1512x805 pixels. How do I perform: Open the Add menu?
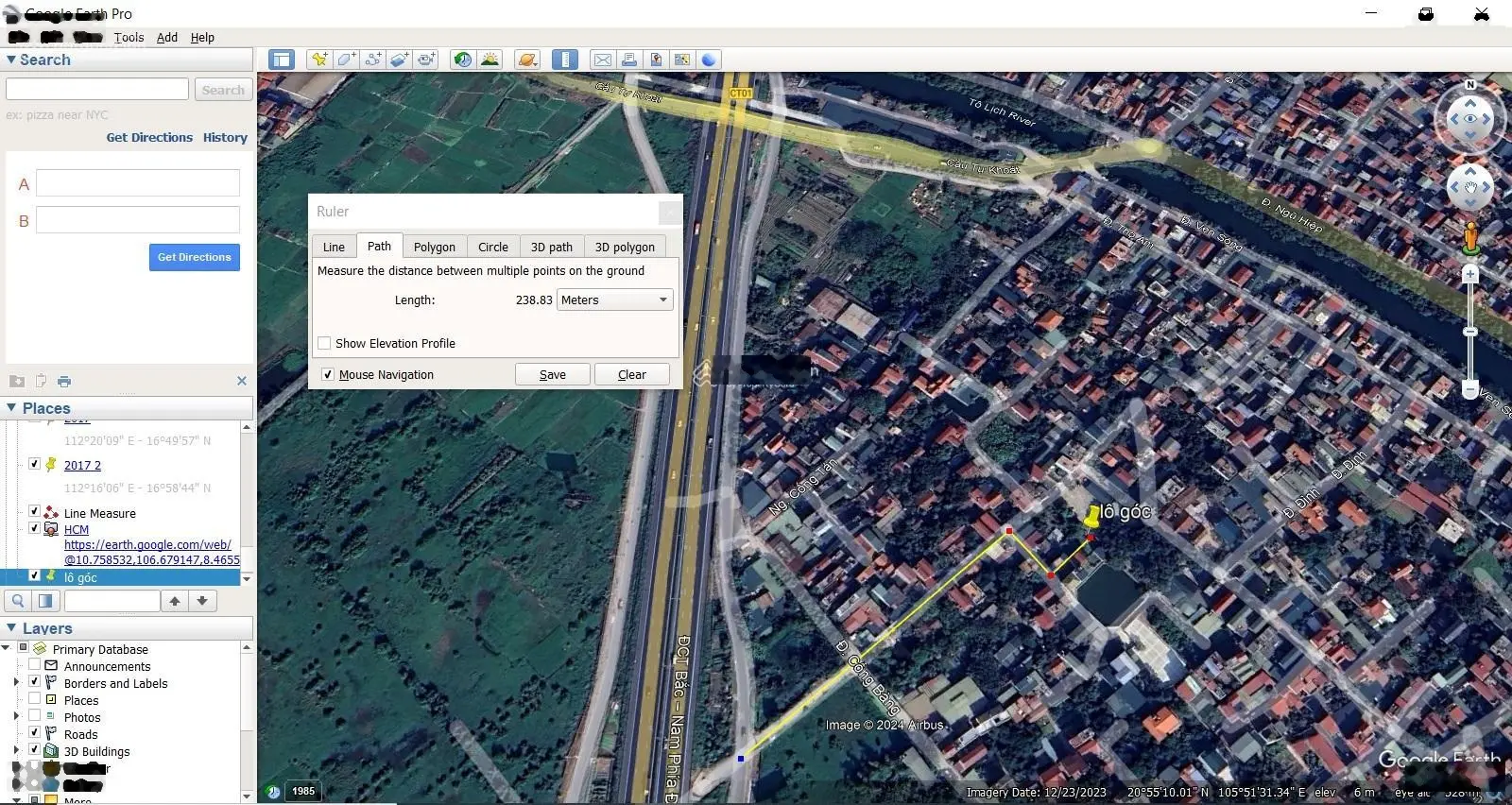point(167,38)
